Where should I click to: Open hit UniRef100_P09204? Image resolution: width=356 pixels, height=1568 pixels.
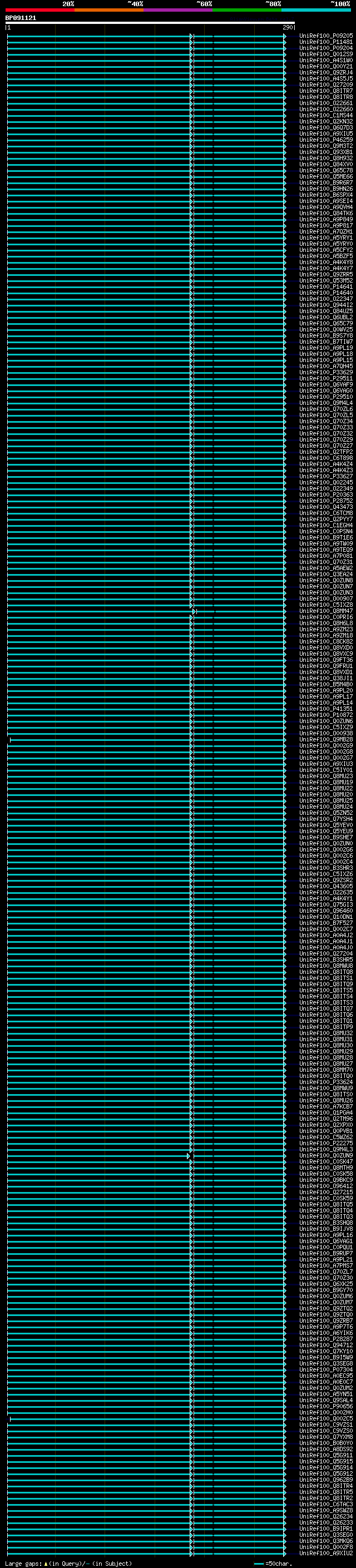326,48
